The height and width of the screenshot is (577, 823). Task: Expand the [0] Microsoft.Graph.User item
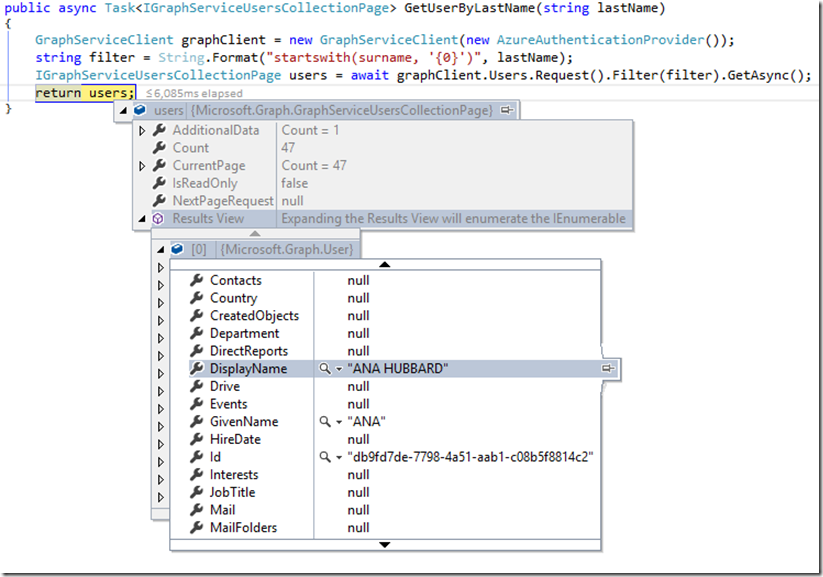click(160, 249)
